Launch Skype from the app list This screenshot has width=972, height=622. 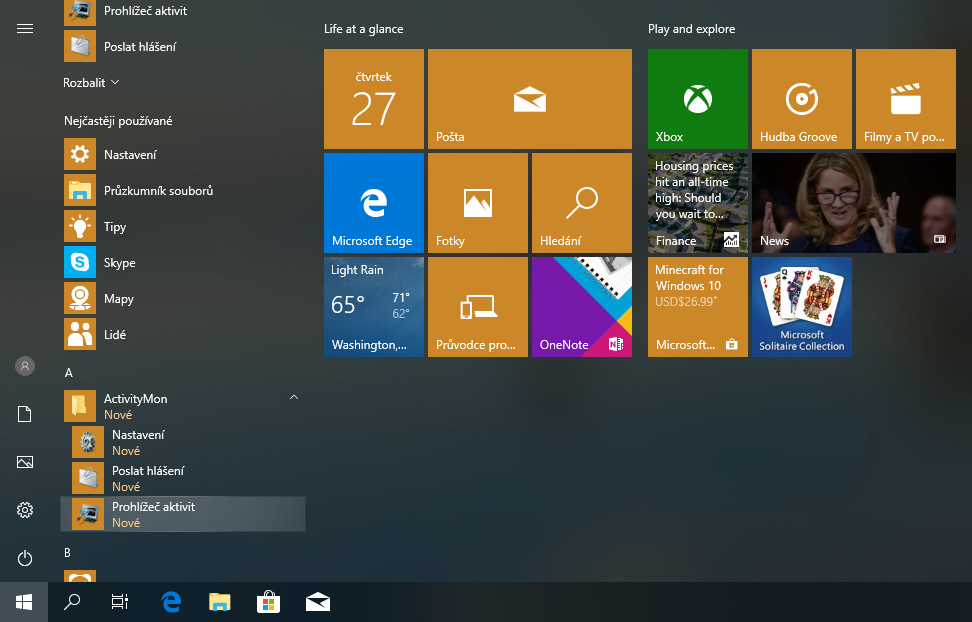pos(184,262)
